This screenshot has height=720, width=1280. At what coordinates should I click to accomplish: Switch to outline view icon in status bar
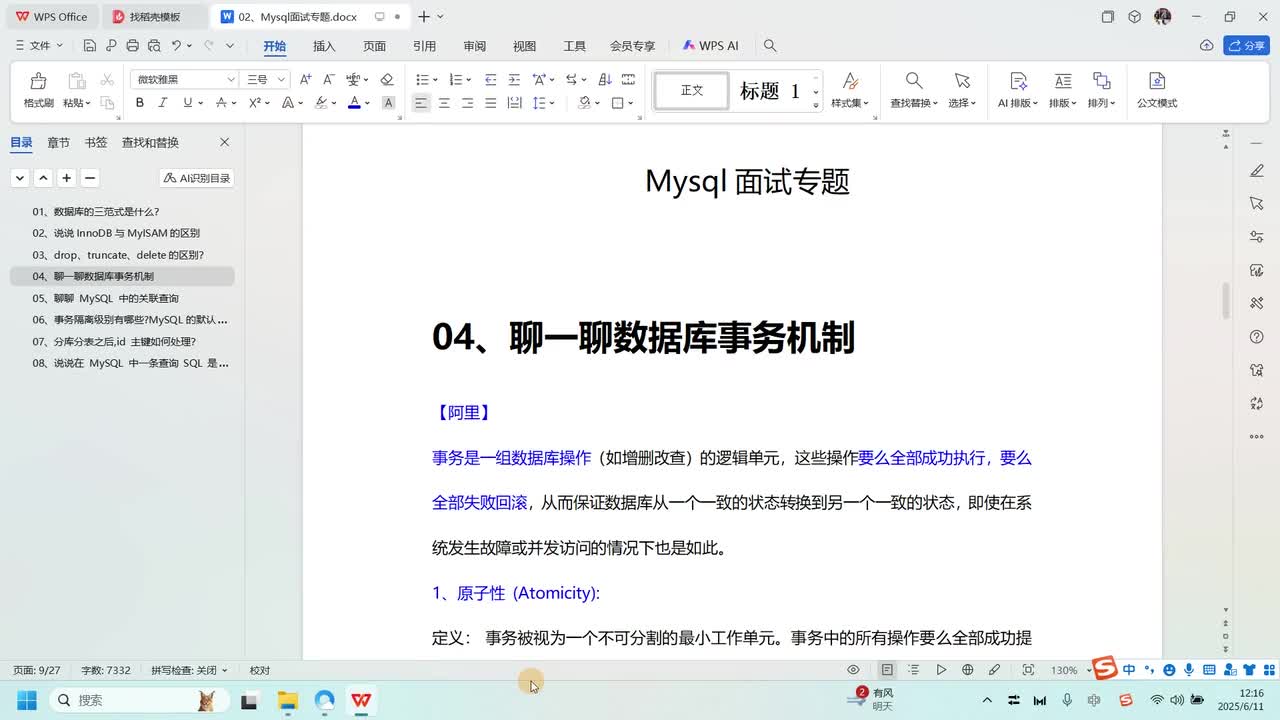tap(914, 670)
